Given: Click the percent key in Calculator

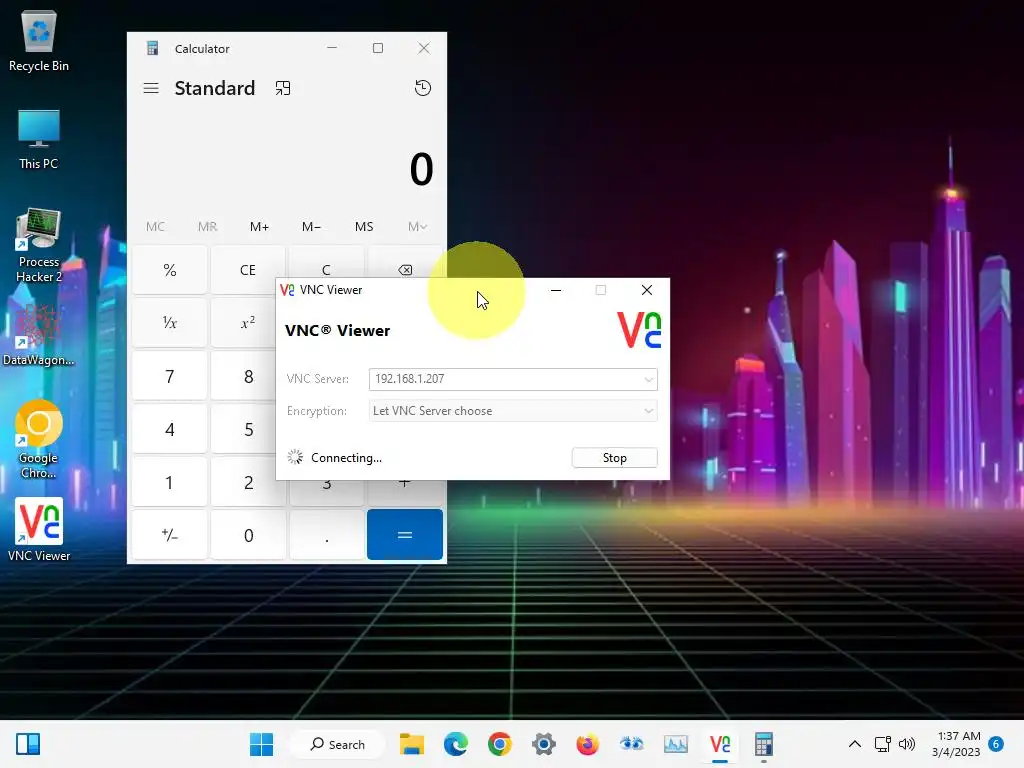Looking at the screenshot, I should [x=170, y=270].
